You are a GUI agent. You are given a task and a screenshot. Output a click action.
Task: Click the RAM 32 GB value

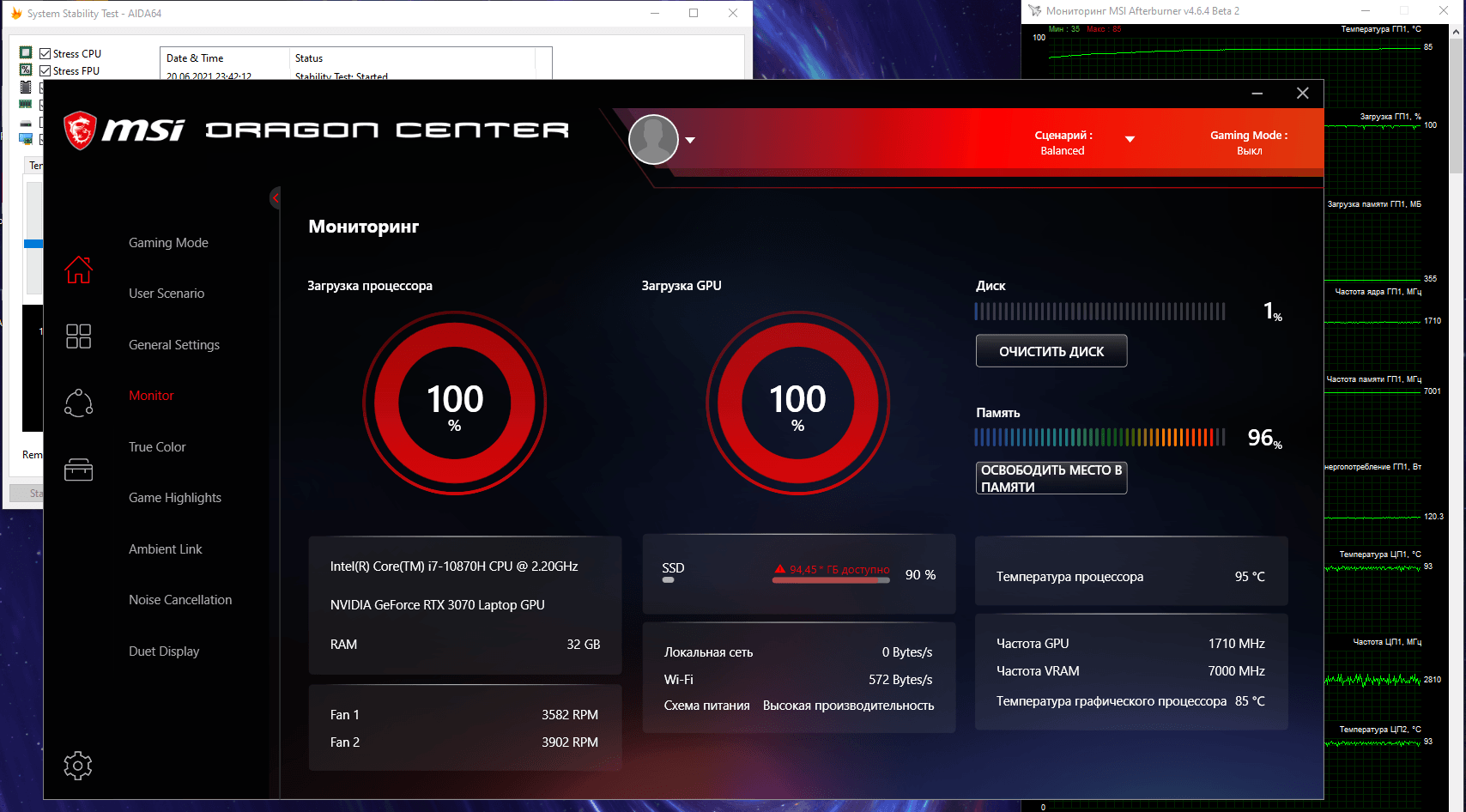click(584, 645)
